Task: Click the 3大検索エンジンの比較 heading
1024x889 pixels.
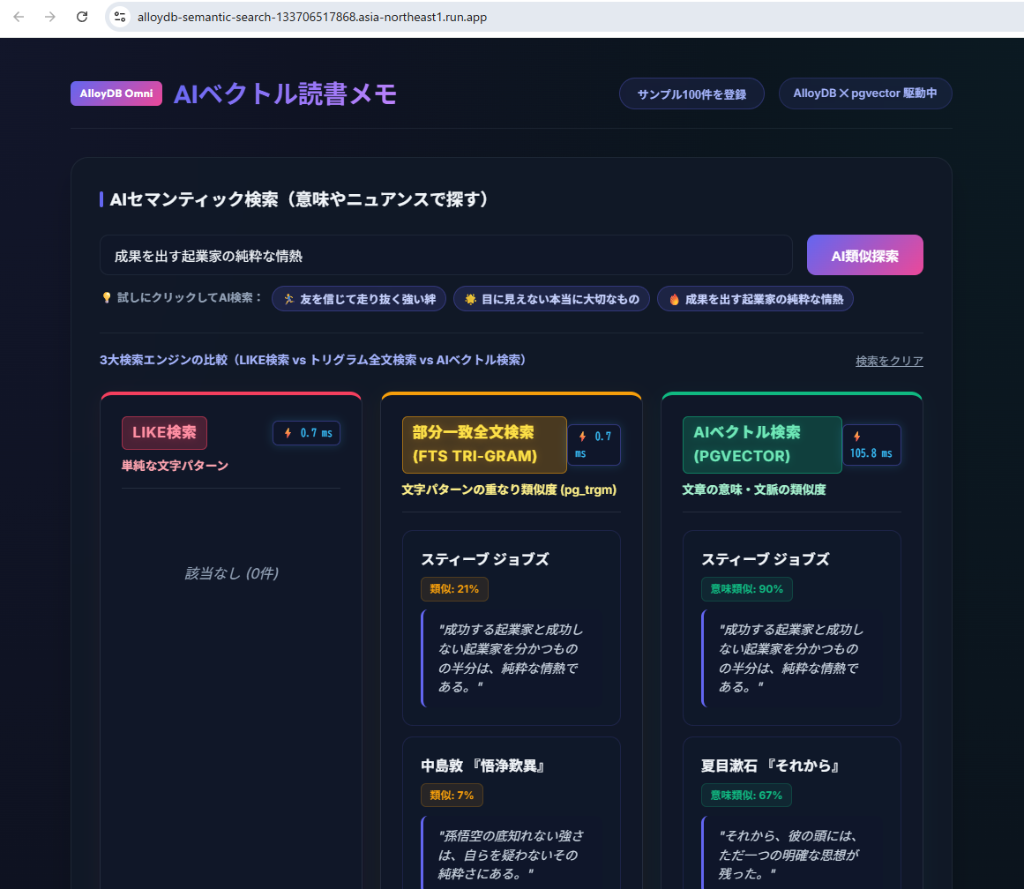Action: [x=312, y=360]
